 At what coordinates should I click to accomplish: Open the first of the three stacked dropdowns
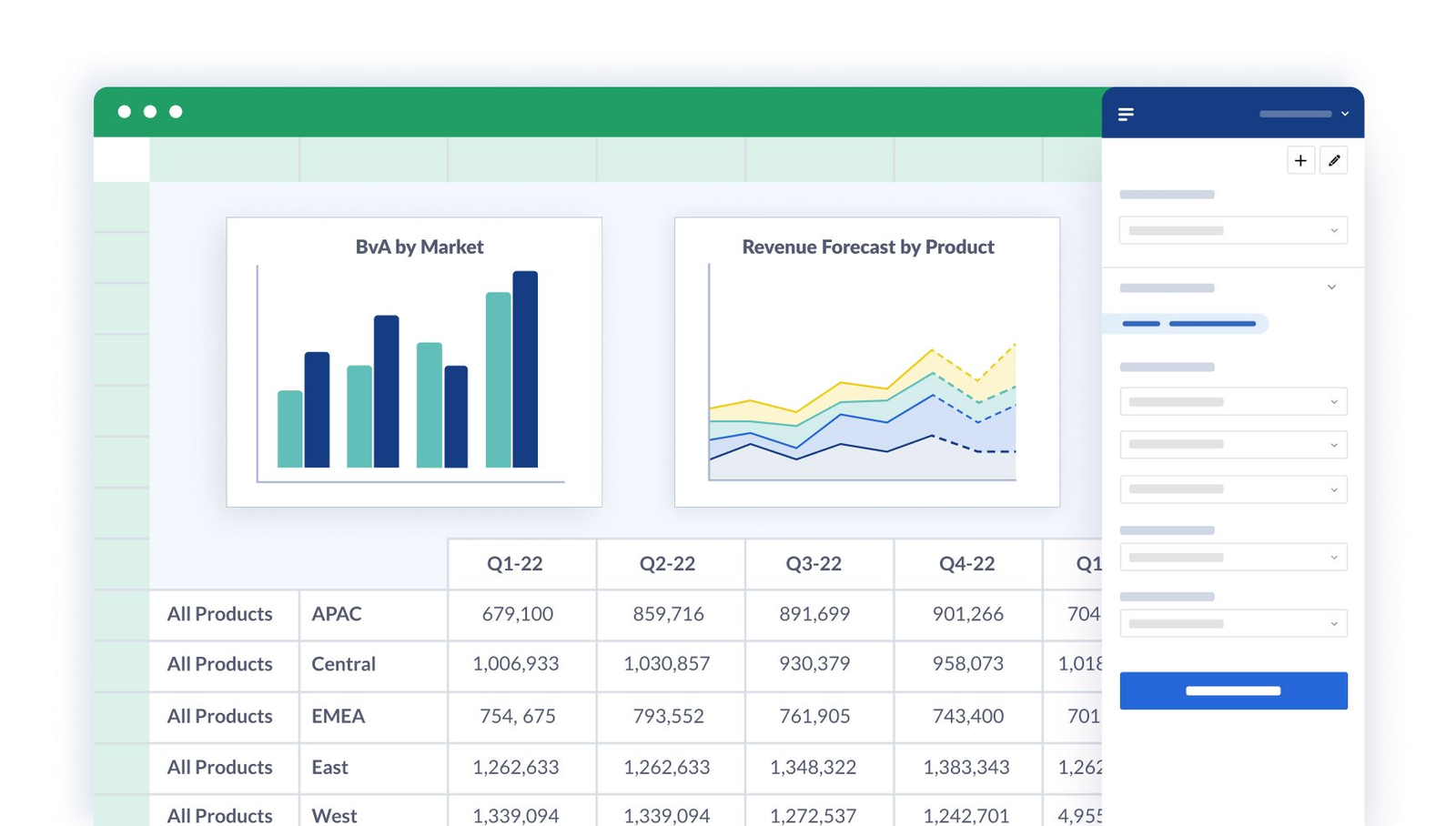click(x=1233, y=402)
